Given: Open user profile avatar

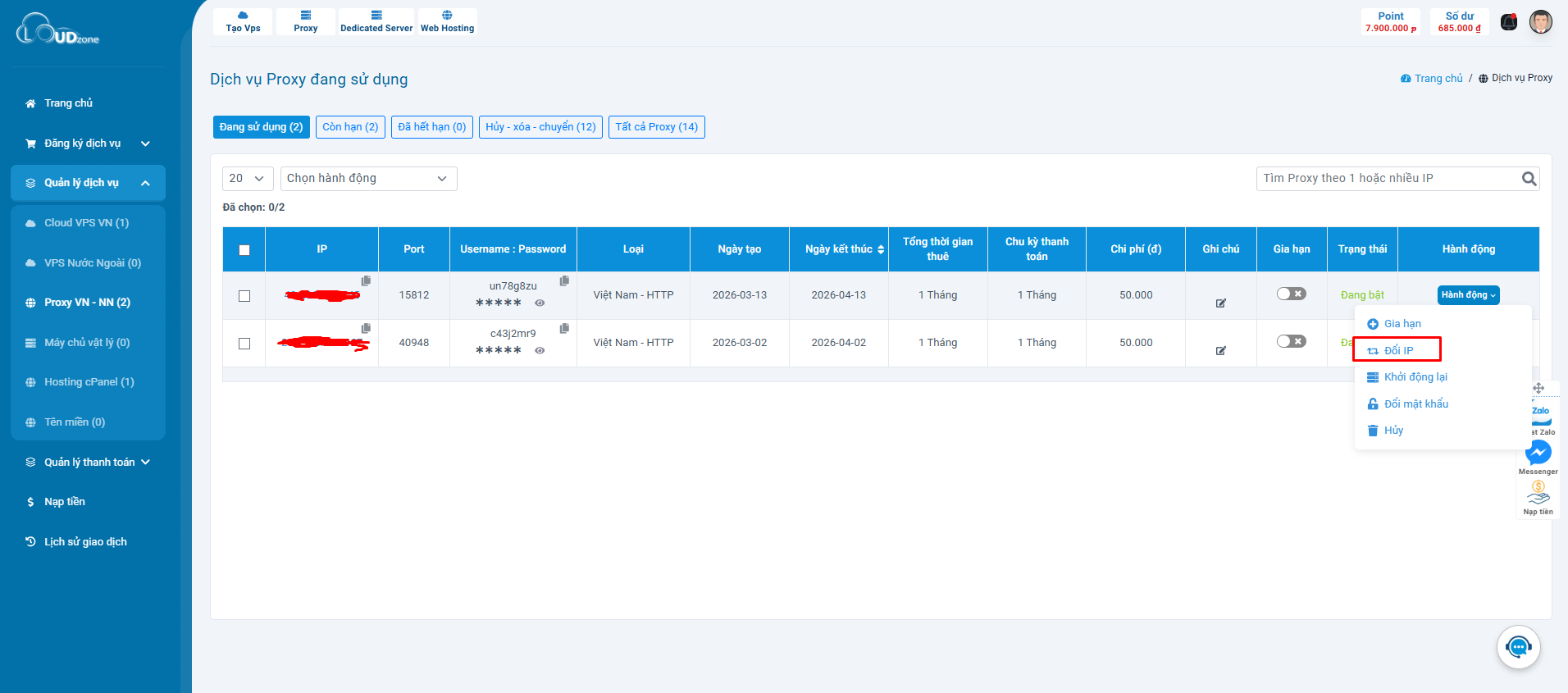Looking at the screenshot, I should 1540,22.
